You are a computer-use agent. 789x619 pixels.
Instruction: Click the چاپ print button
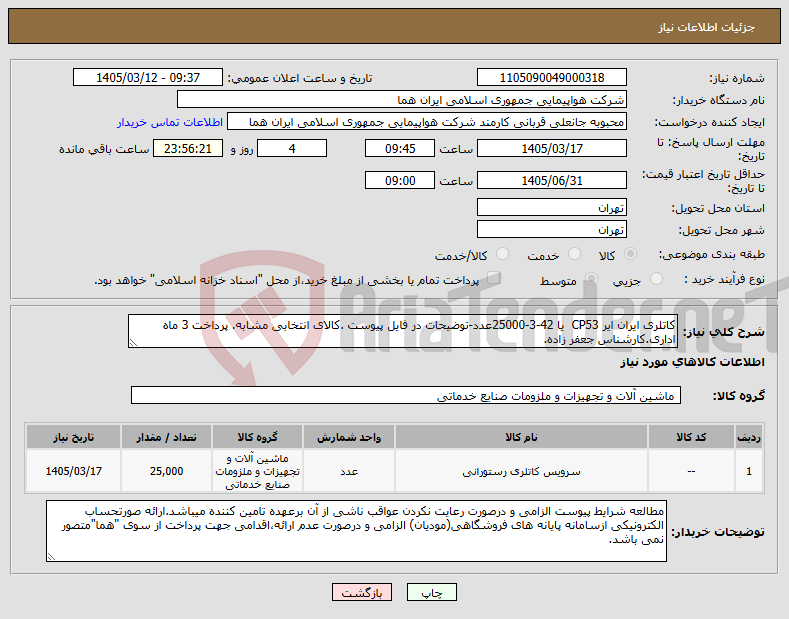click(x=432, y=593)
